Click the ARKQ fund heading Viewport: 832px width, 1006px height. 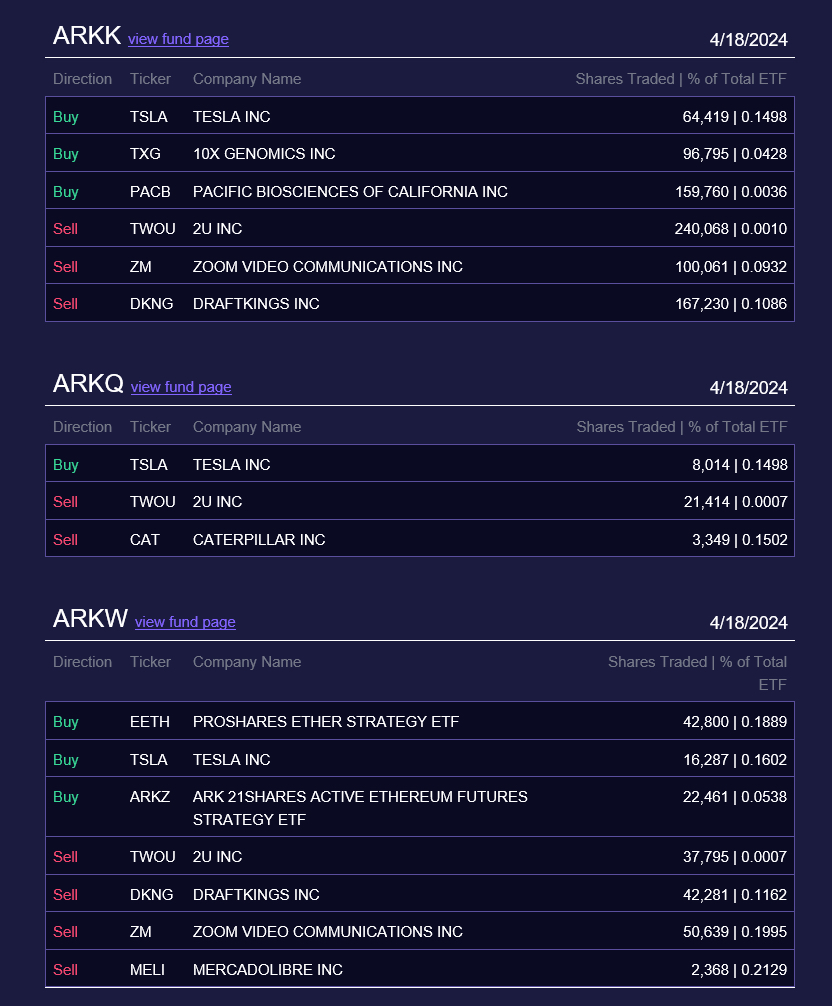88,384
